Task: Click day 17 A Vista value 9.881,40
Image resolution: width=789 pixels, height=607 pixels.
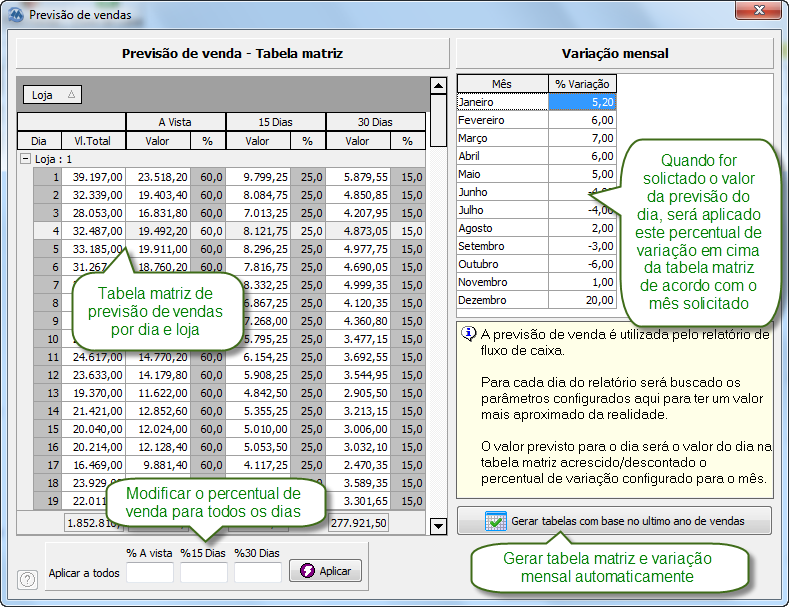Action: point(158,466)
